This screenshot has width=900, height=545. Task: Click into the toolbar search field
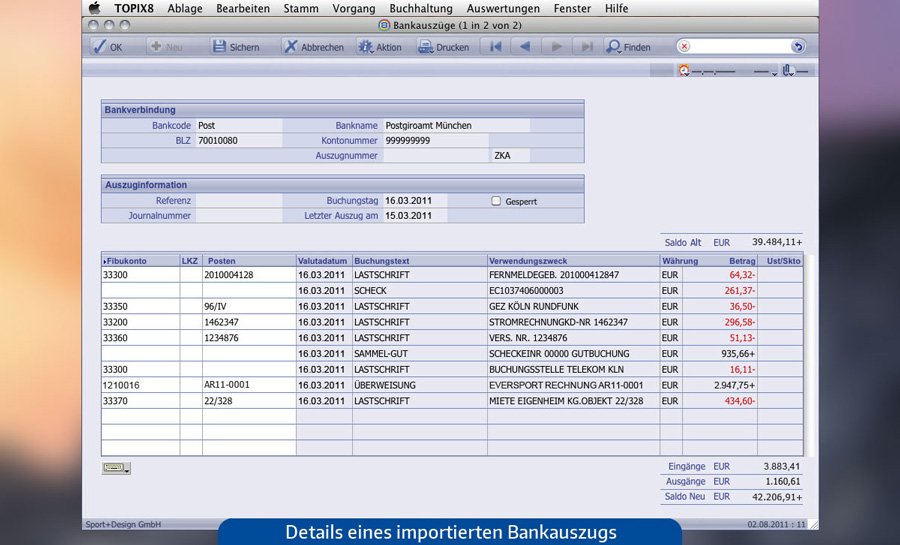pyautogui.click(x=740, y=46)
